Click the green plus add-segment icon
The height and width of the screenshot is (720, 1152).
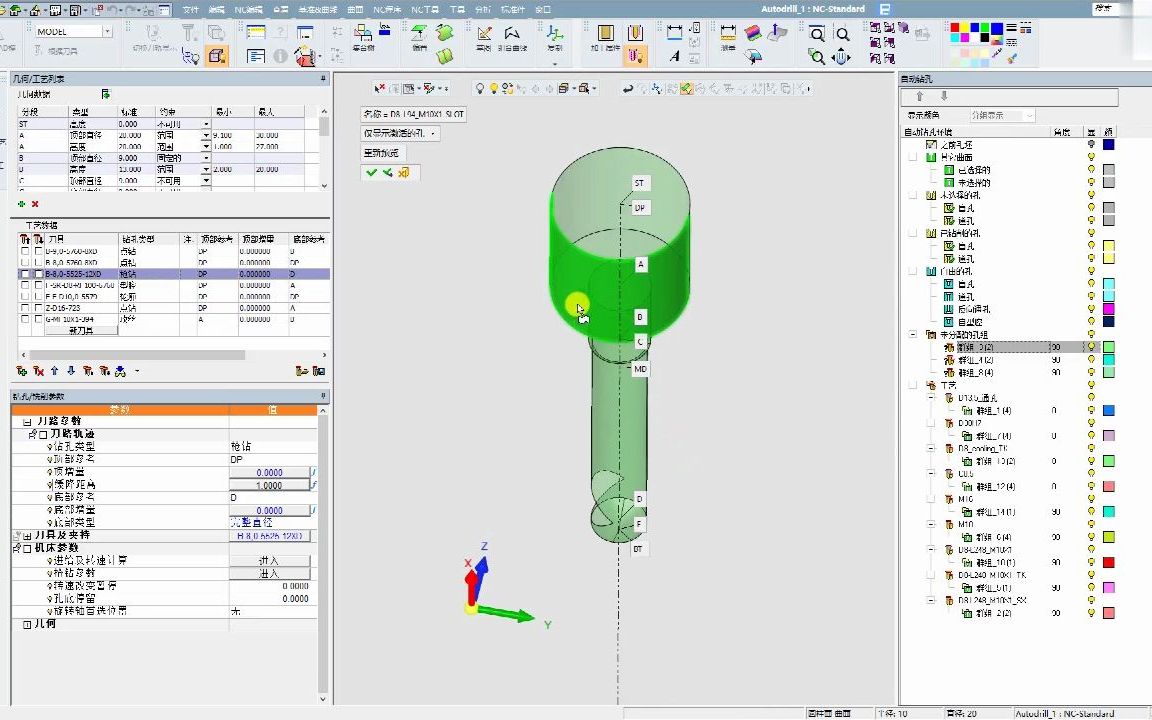click(22, 203)
